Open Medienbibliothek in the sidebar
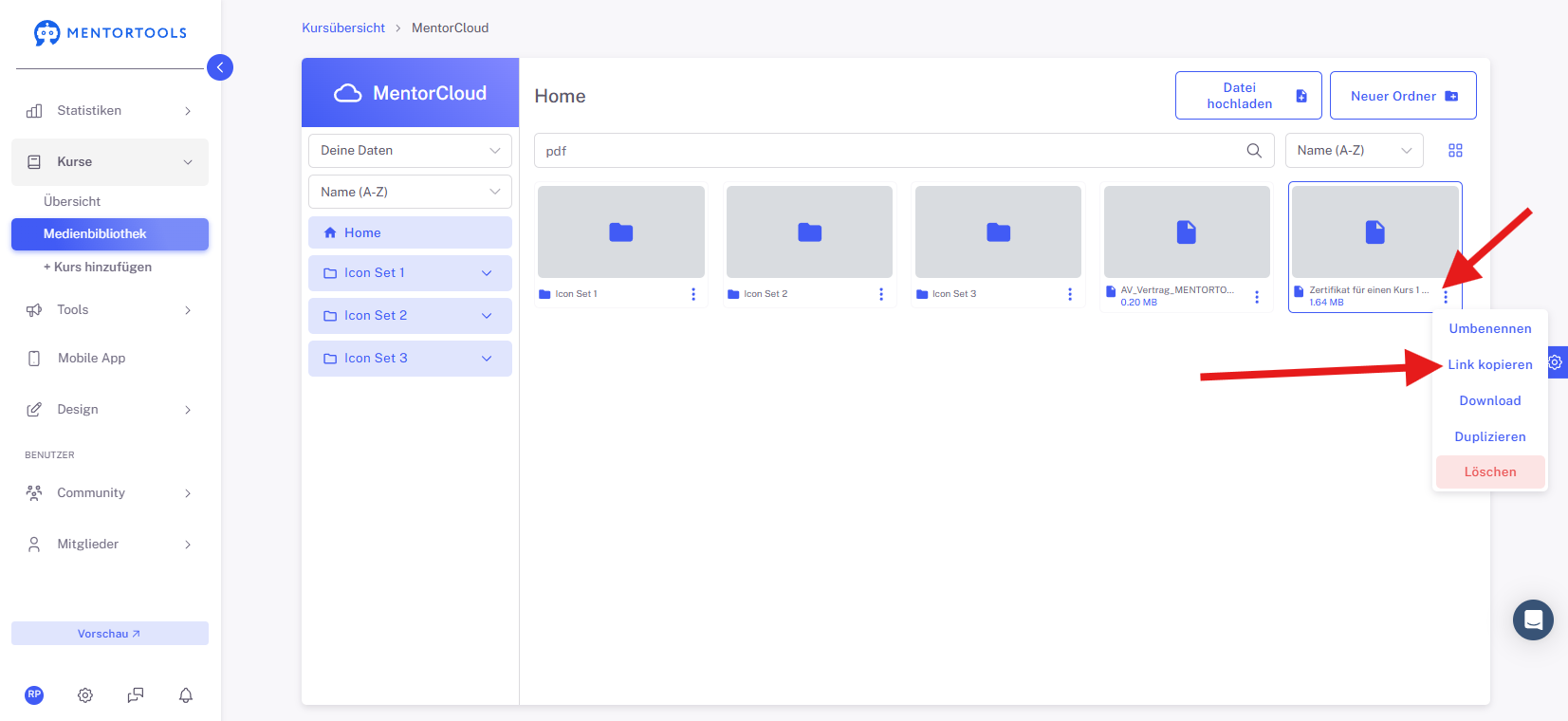 click(110, 234)
